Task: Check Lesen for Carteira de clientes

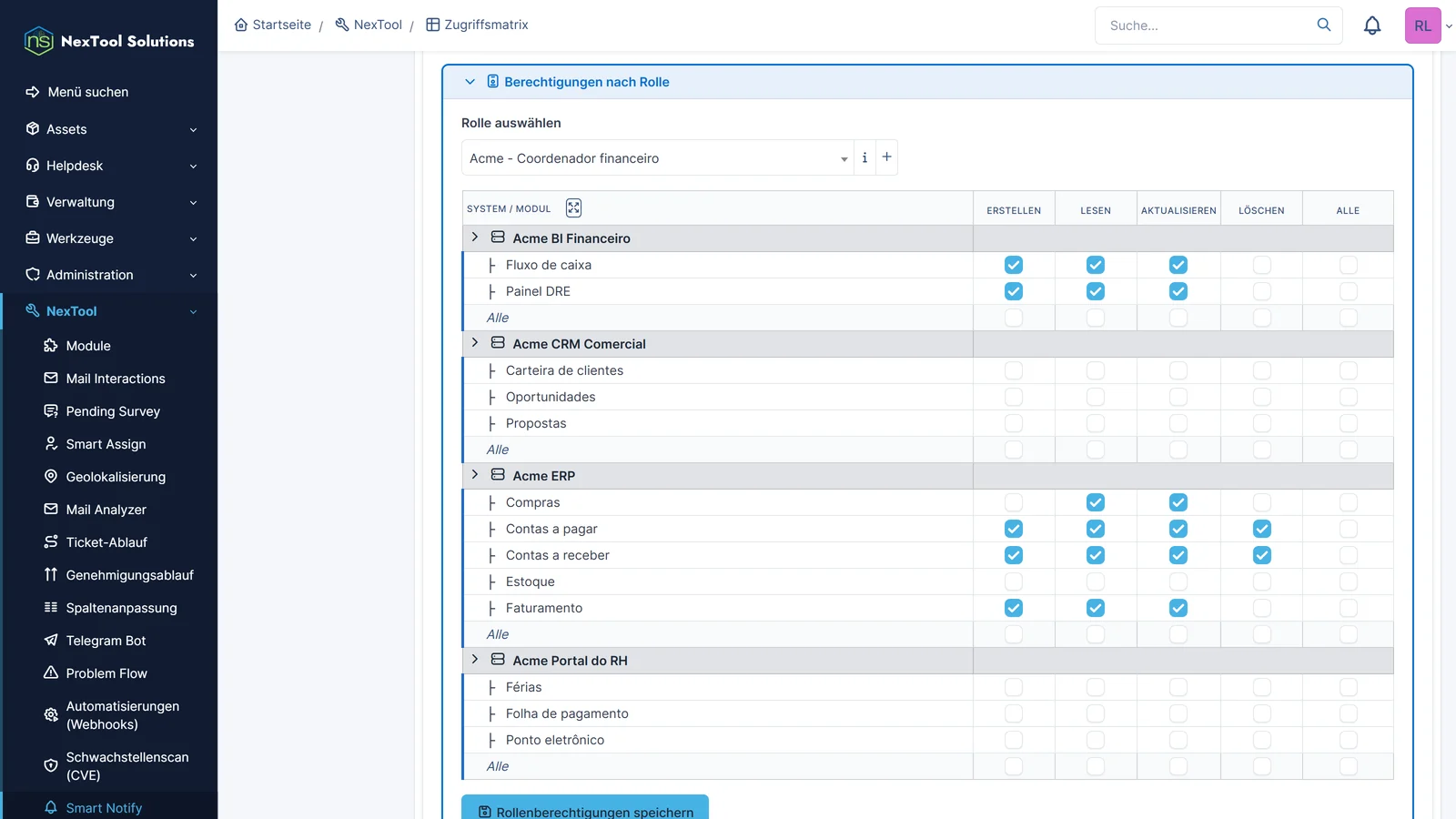Action: click(1096, 370)
